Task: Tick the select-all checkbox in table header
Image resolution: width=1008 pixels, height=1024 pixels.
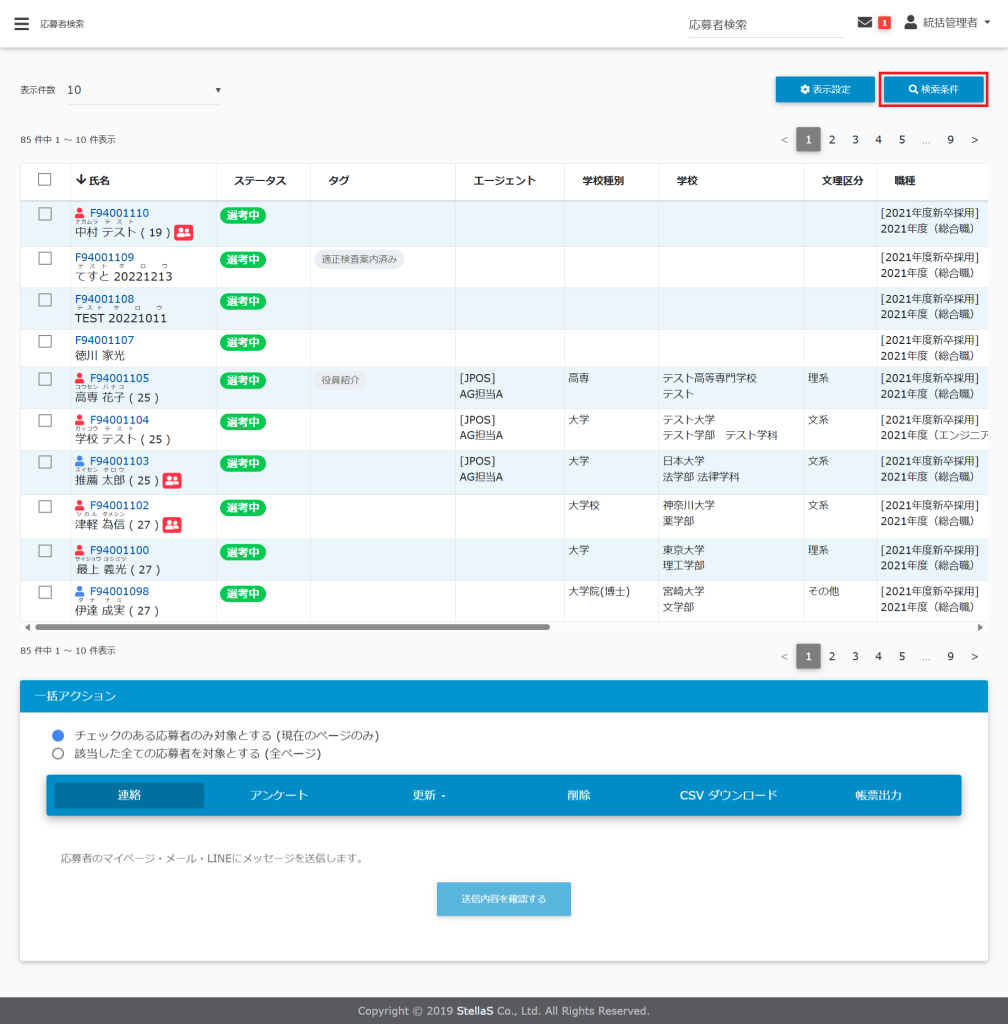Action: 44,180
